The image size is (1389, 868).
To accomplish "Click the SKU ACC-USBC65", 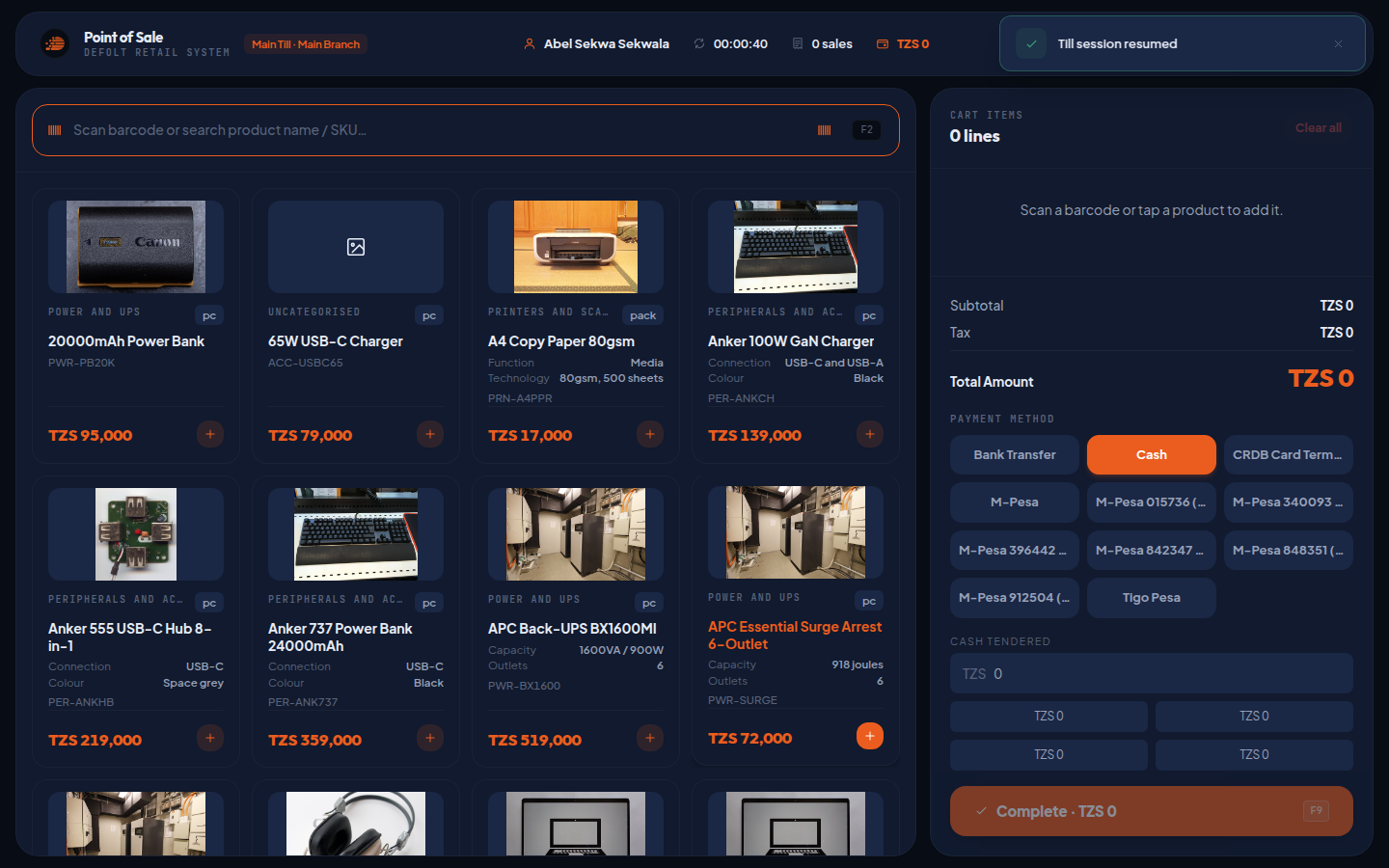I will click(x=306, y=364).
